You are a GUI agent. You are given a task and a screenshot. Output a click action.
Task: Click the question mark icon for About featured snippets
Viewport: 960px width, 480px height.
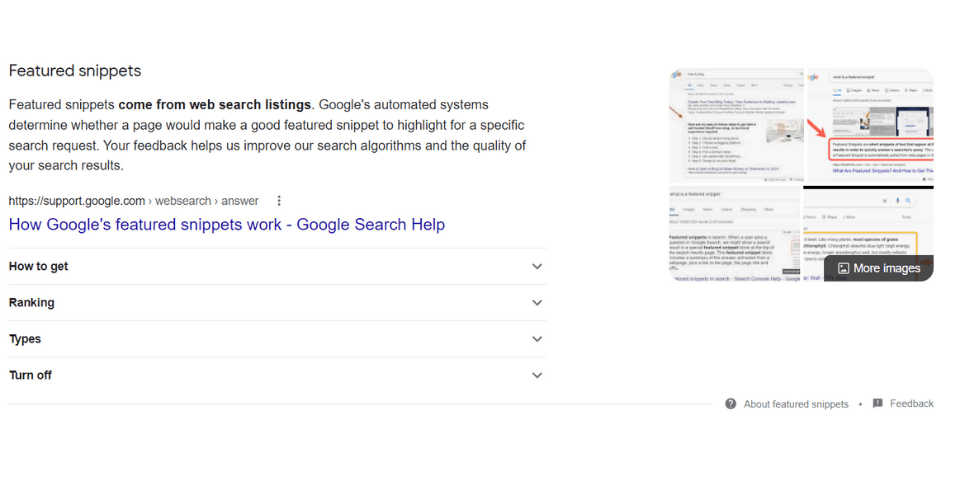click(x=730, y=404)
